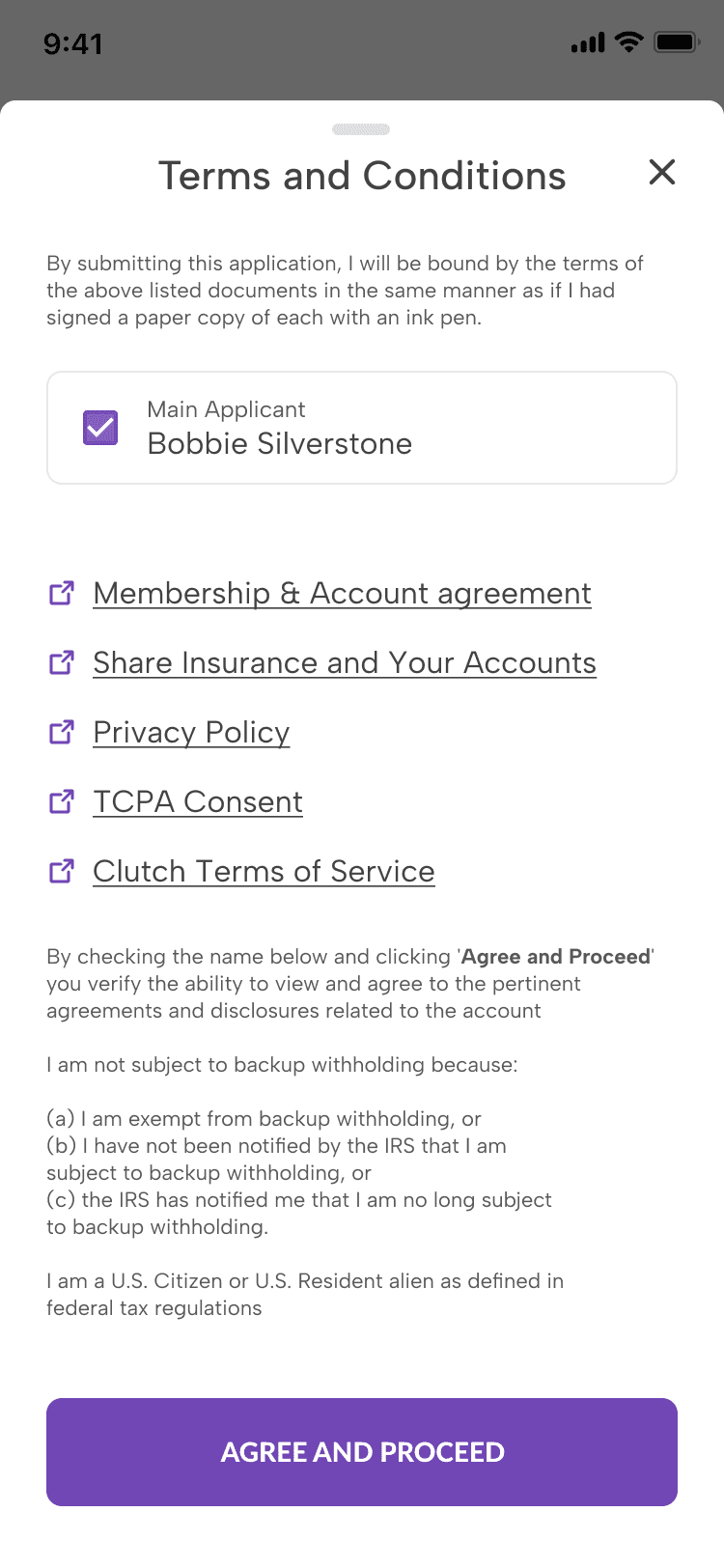This screenshot has height=1568, width=724.
Task: Tap the Terms and Conditions heading
Action: [x=362, y=176]
